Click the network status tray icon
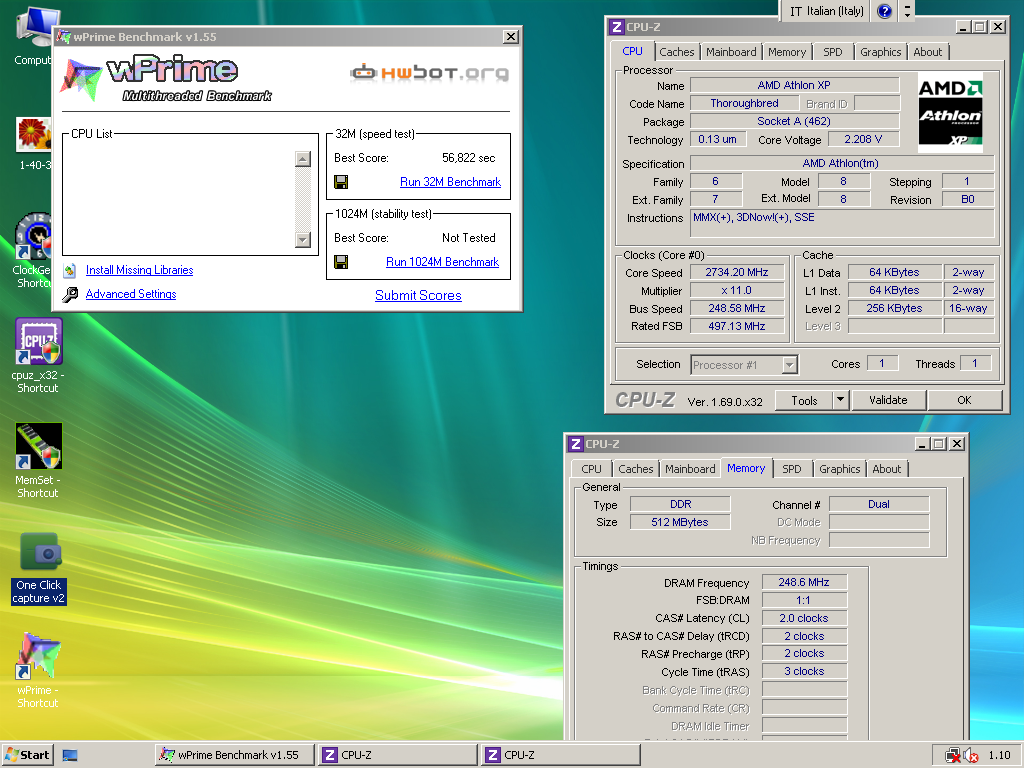 (x=952, y=756)
